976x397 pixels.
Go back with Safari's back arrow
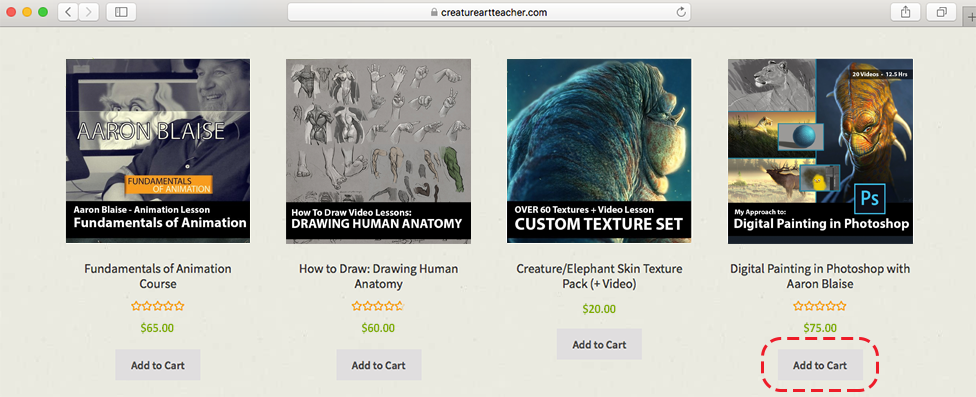click(68, 12)
